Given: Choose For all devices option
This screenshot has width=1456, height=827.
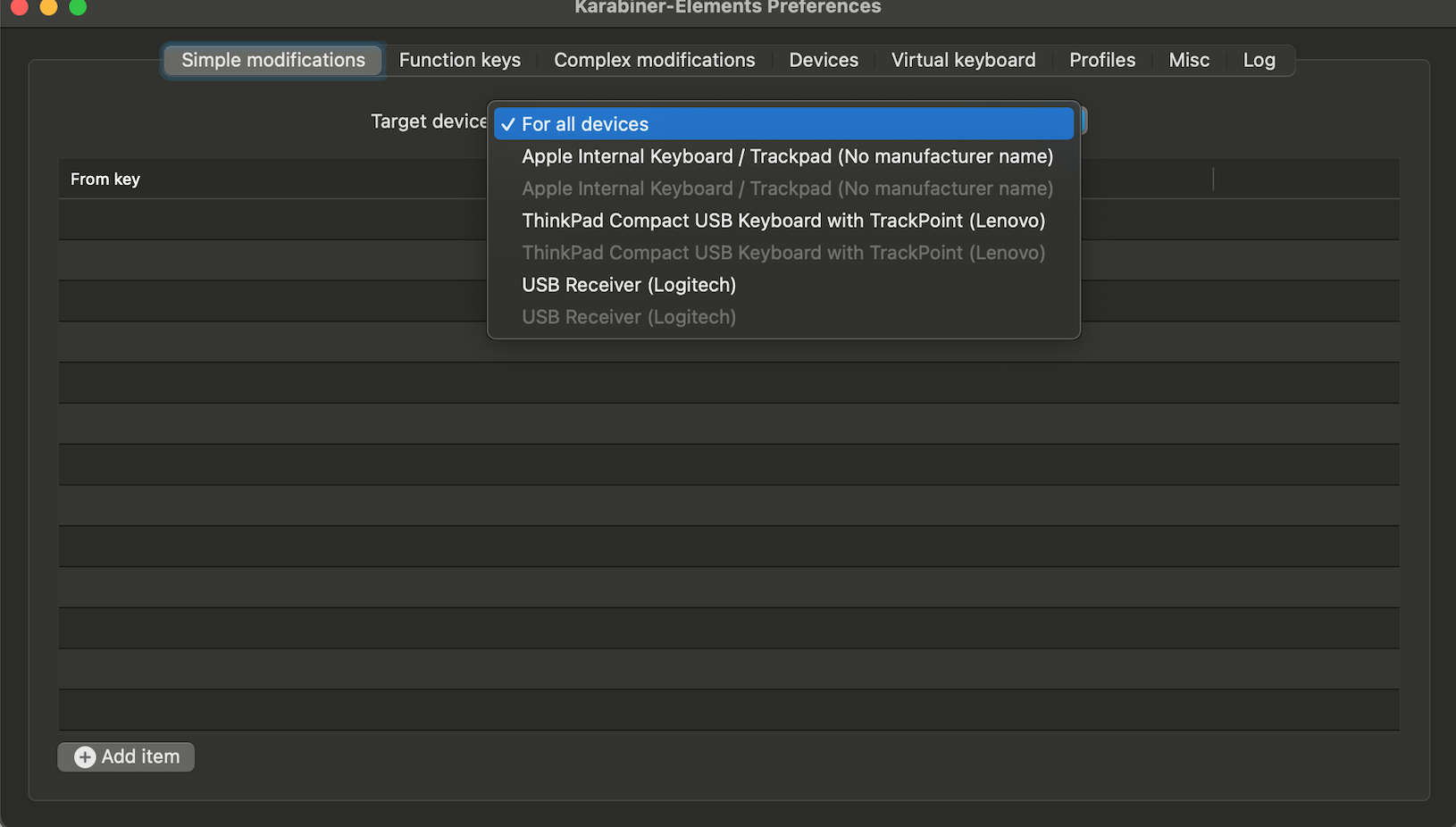Looking at the screenshot, I should pos(783,124).
